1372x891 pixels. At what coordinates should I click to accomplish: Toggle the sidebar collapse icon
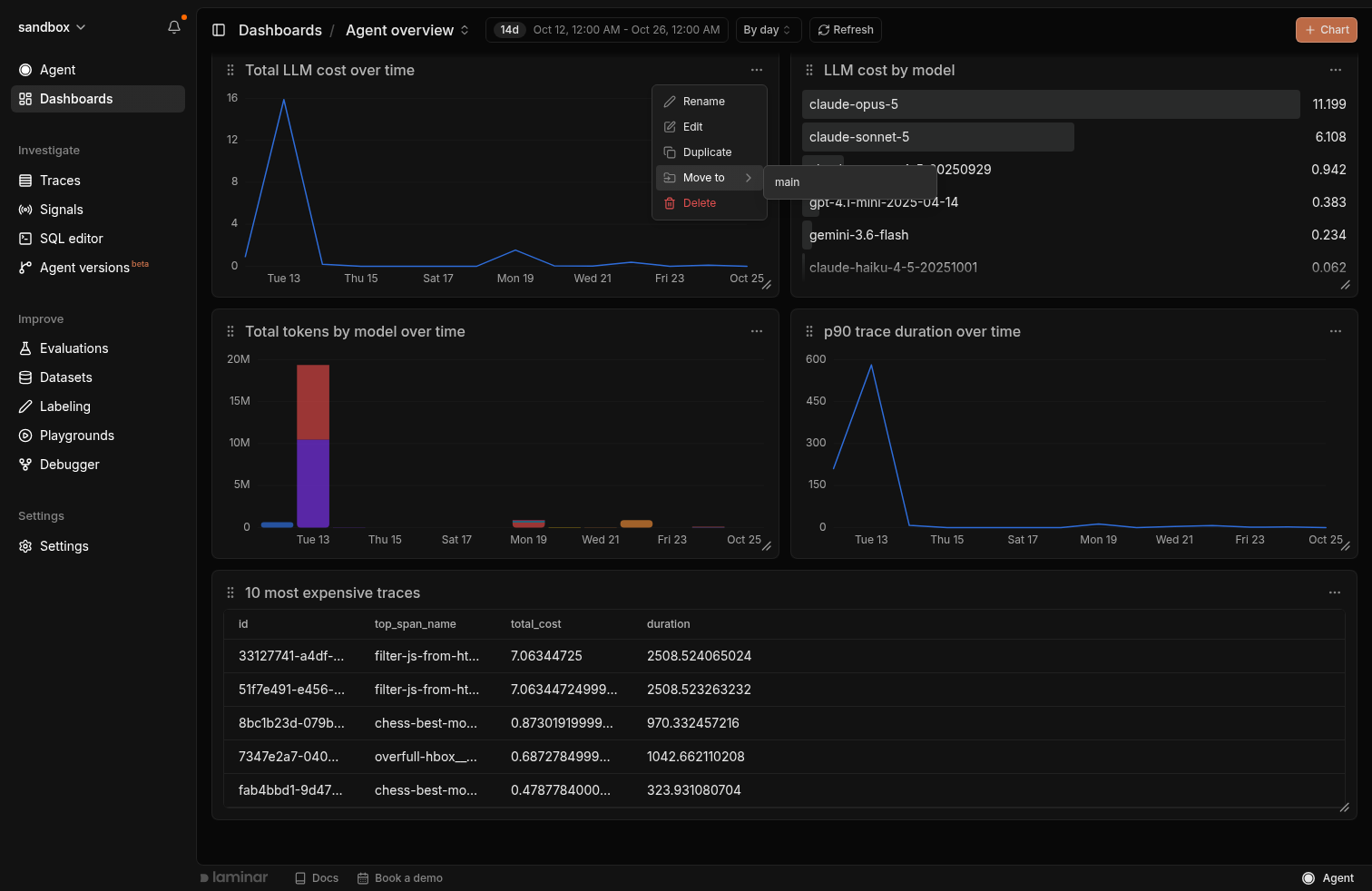[x=219, y=30]
